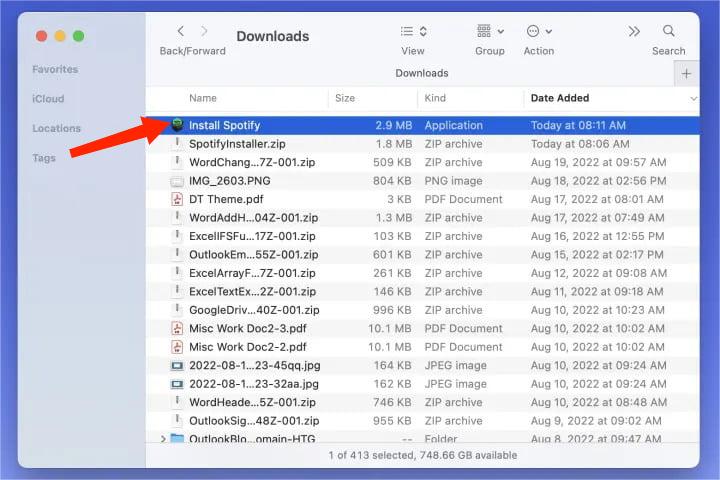Select the Misc Work Doc2-3.pdf name
The height and width of the screenshot is (480, 720).
tap(248, 328)
